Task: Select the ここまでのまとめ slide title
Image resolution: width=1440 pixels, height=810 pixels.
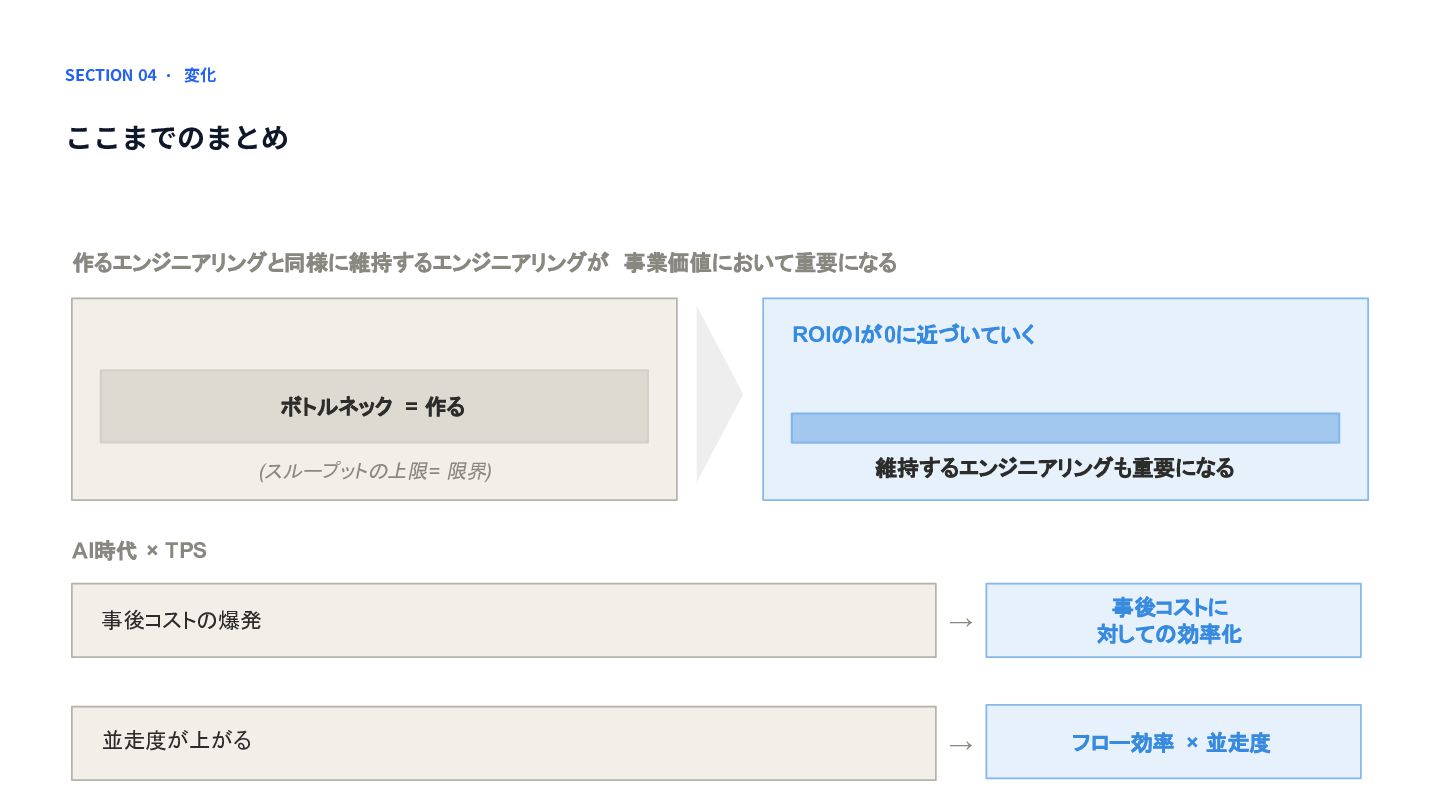Action: pyautogui.click(x=178, y=137)
